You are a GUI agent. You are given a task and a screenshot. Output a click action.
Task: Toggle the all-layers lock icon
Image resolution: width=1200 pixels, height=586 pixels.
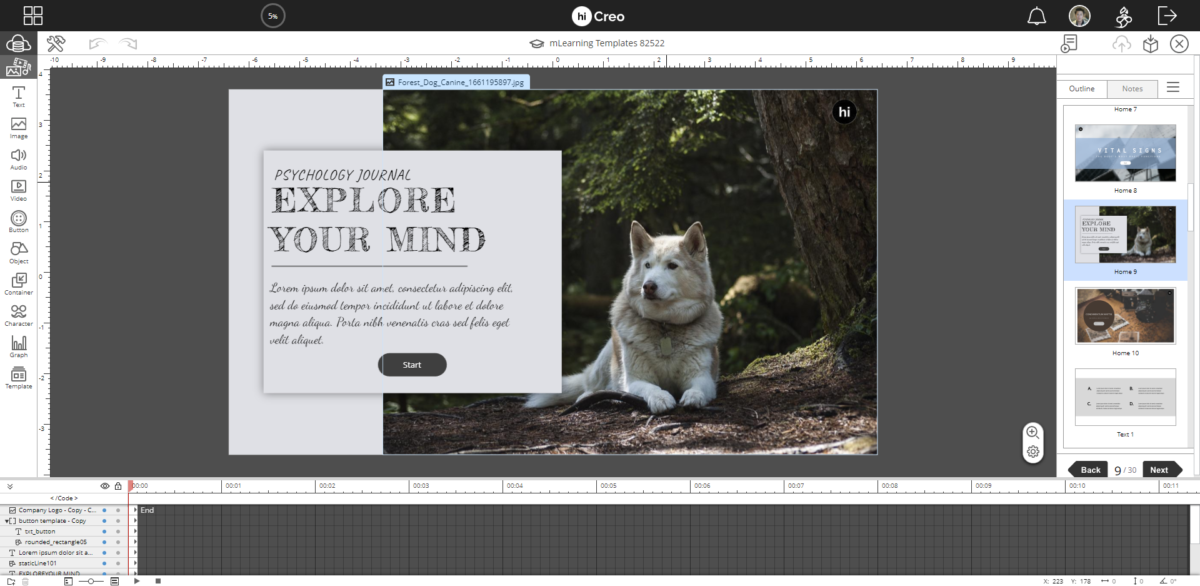pyautogui.click(x=118, y=486)
